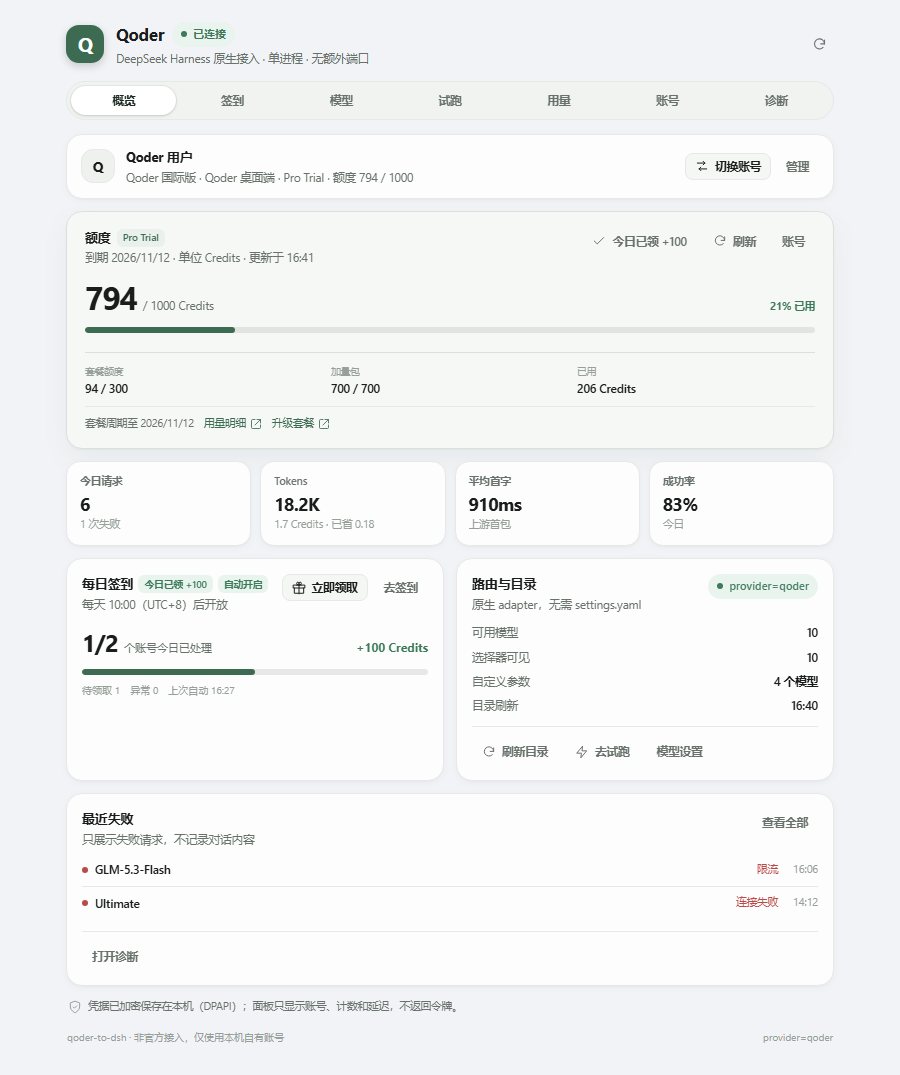
Task: Click the Ultimate failure row
Action: point(450,904)
